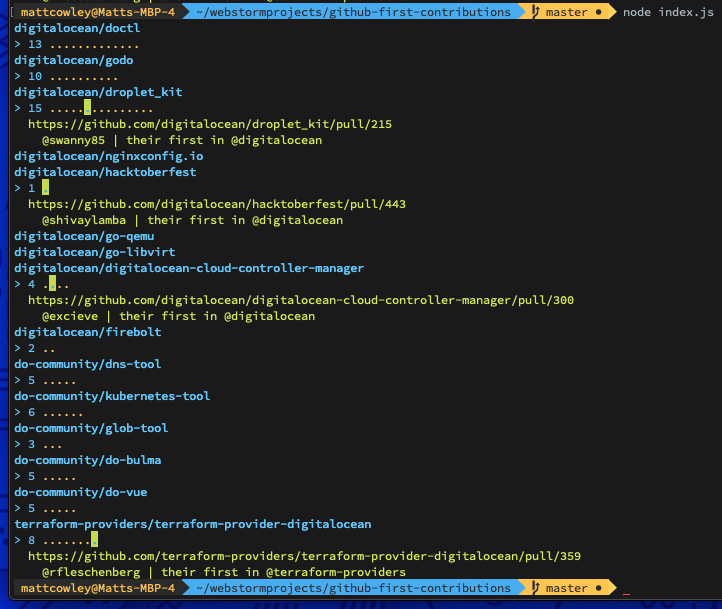The image size is (722, 609).
Task: Click the '> 2' count under firebolt
Action: (x=25, y=348)
